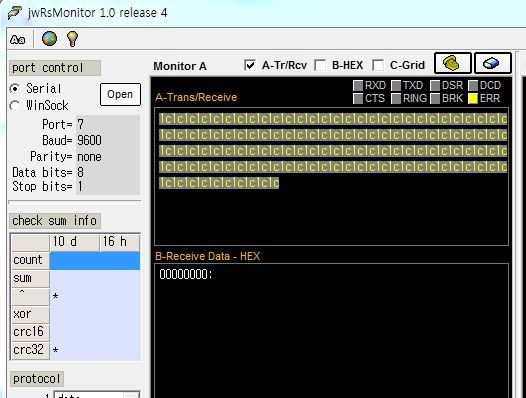Click the Port value 7
Screen dimensions: 526x398
[81, 125]
